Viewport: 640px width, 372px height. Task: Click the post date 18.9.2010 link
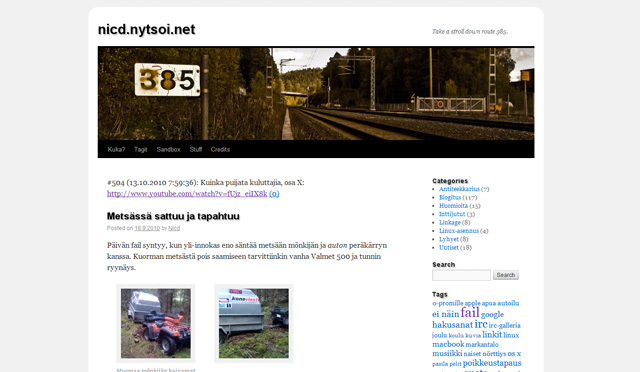(147, 228)
